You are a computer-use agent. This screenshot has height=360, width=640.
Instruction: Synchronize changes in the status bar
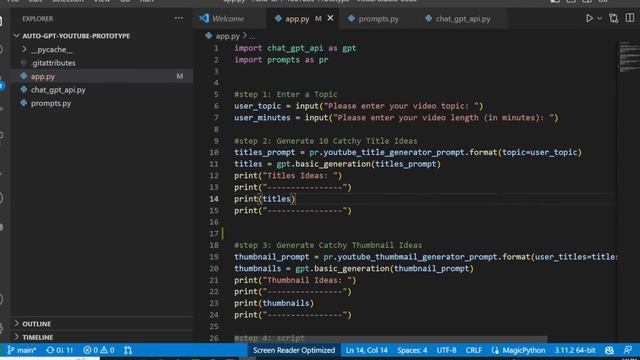60,350
